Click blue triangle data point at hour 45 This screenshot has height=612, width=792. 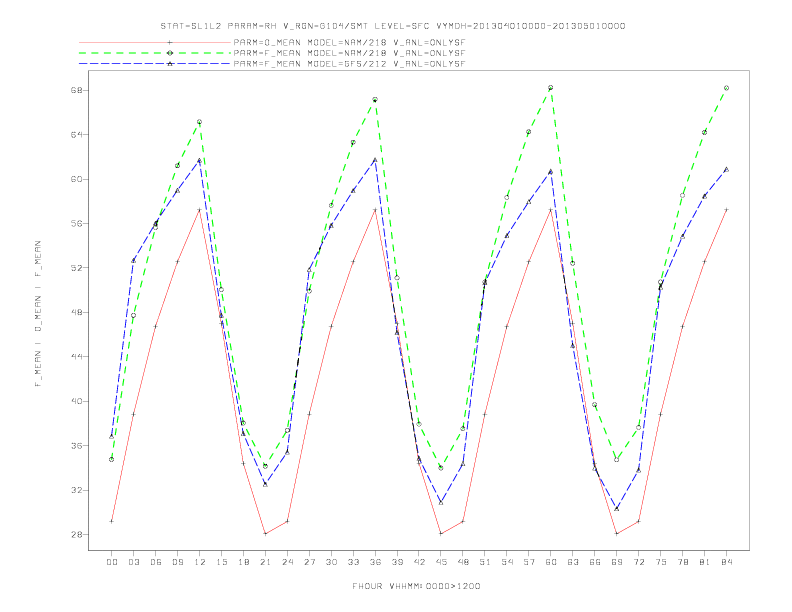tap(441, 502)
